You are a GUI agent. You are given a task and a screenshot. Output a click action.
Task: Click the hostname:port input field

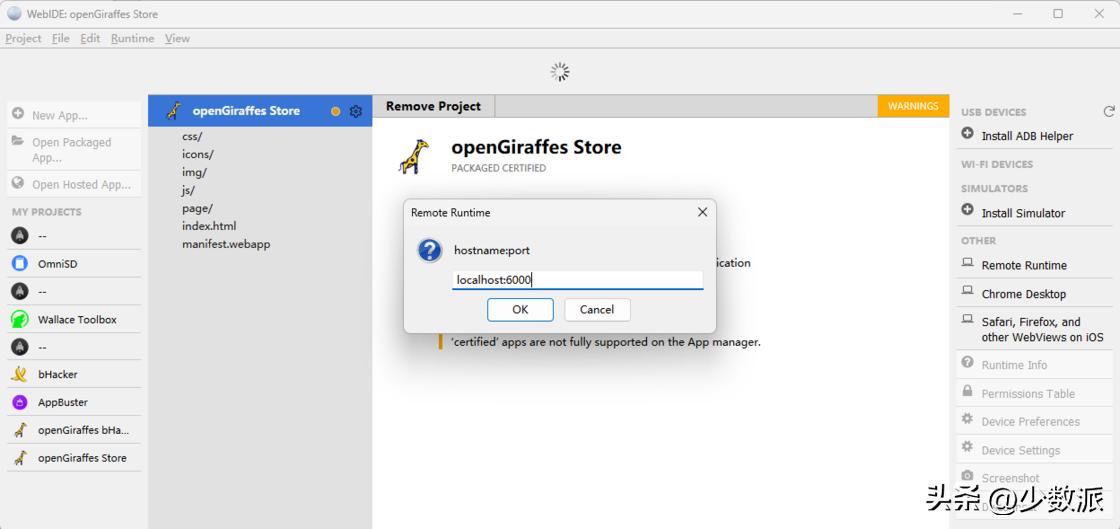tap(577, 280)
